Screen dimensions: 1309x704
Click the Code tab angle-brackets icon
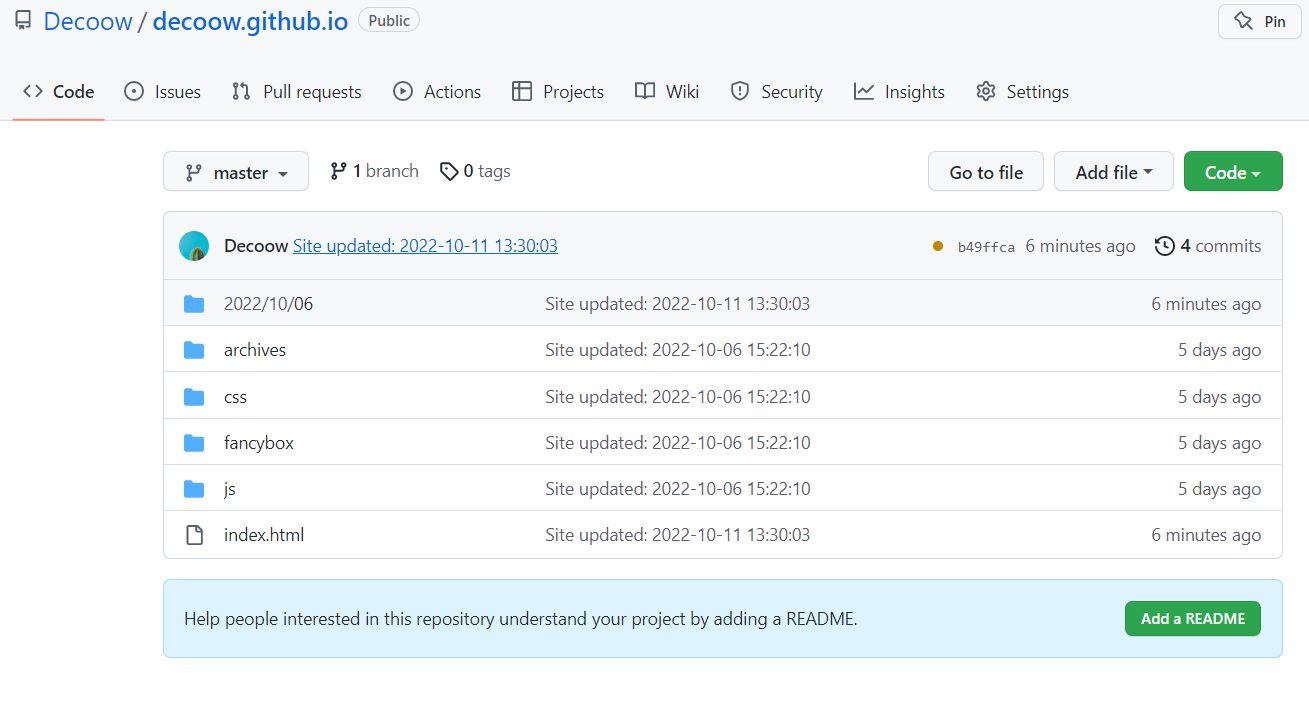point(33,91)
